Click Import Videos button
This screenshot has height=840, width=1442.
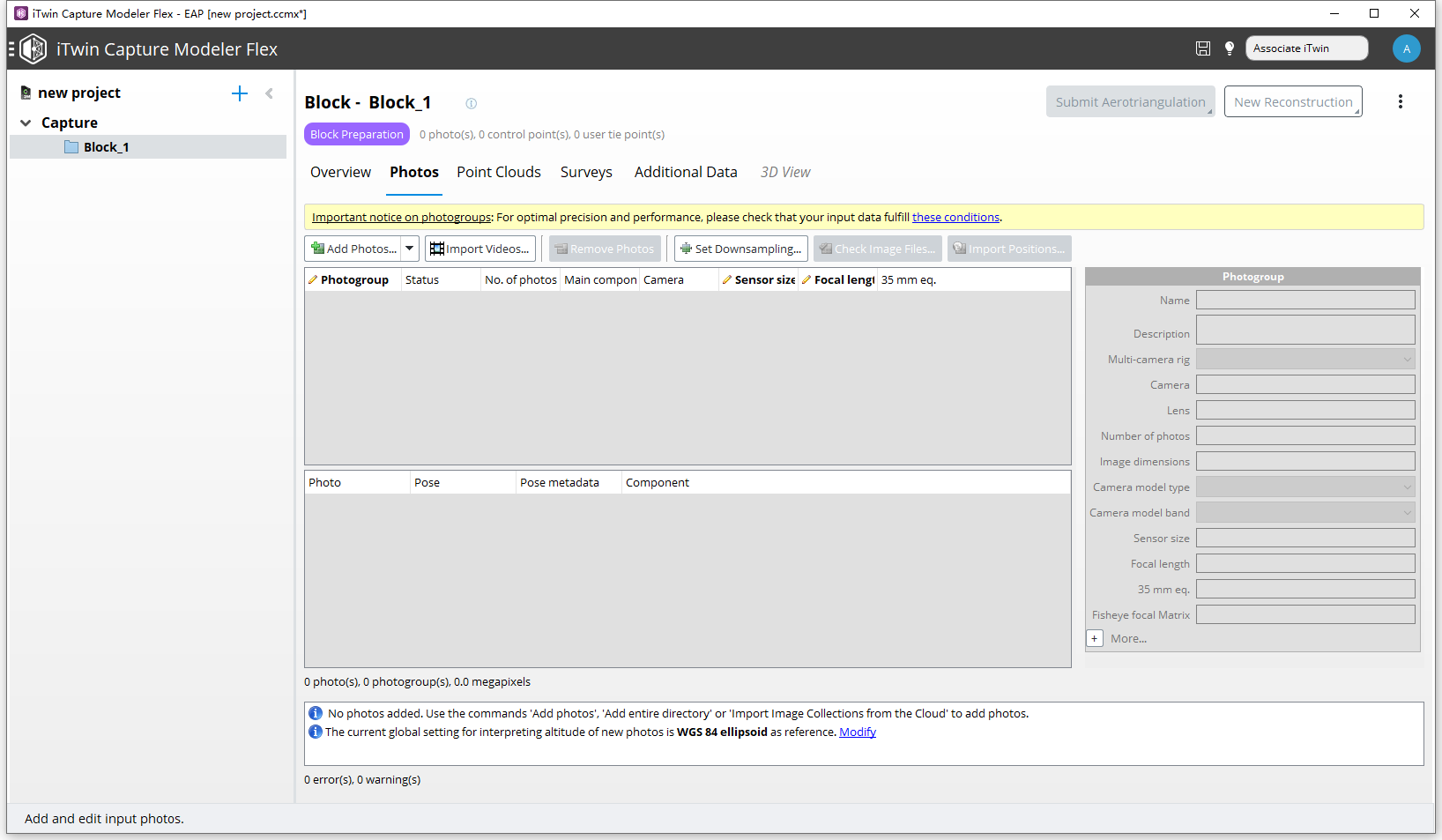(x=480, y=249)
